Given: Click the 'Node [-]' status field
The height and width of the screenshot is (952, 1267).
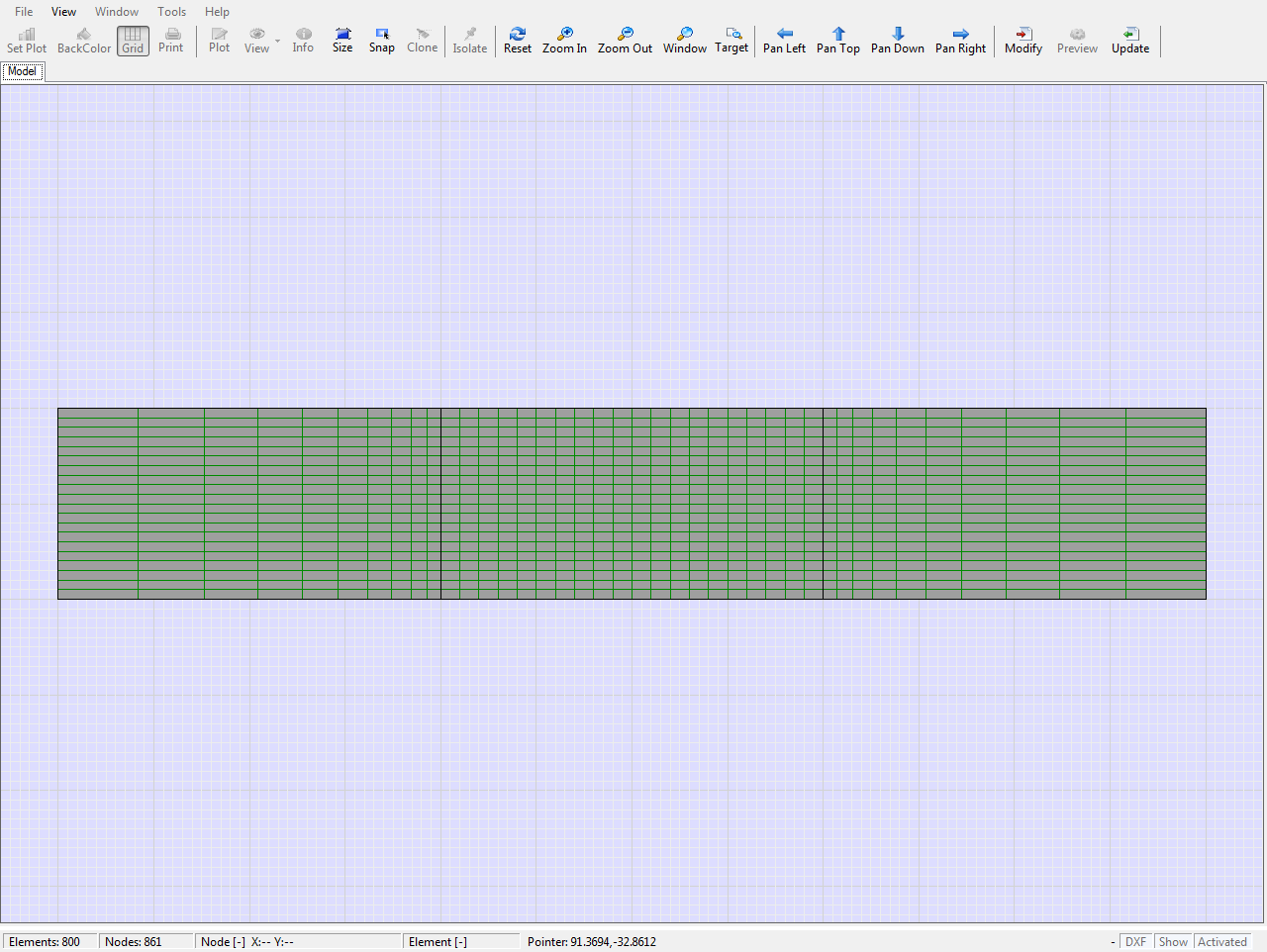Looking at the screenshot, I should click(x=299, y=942).
